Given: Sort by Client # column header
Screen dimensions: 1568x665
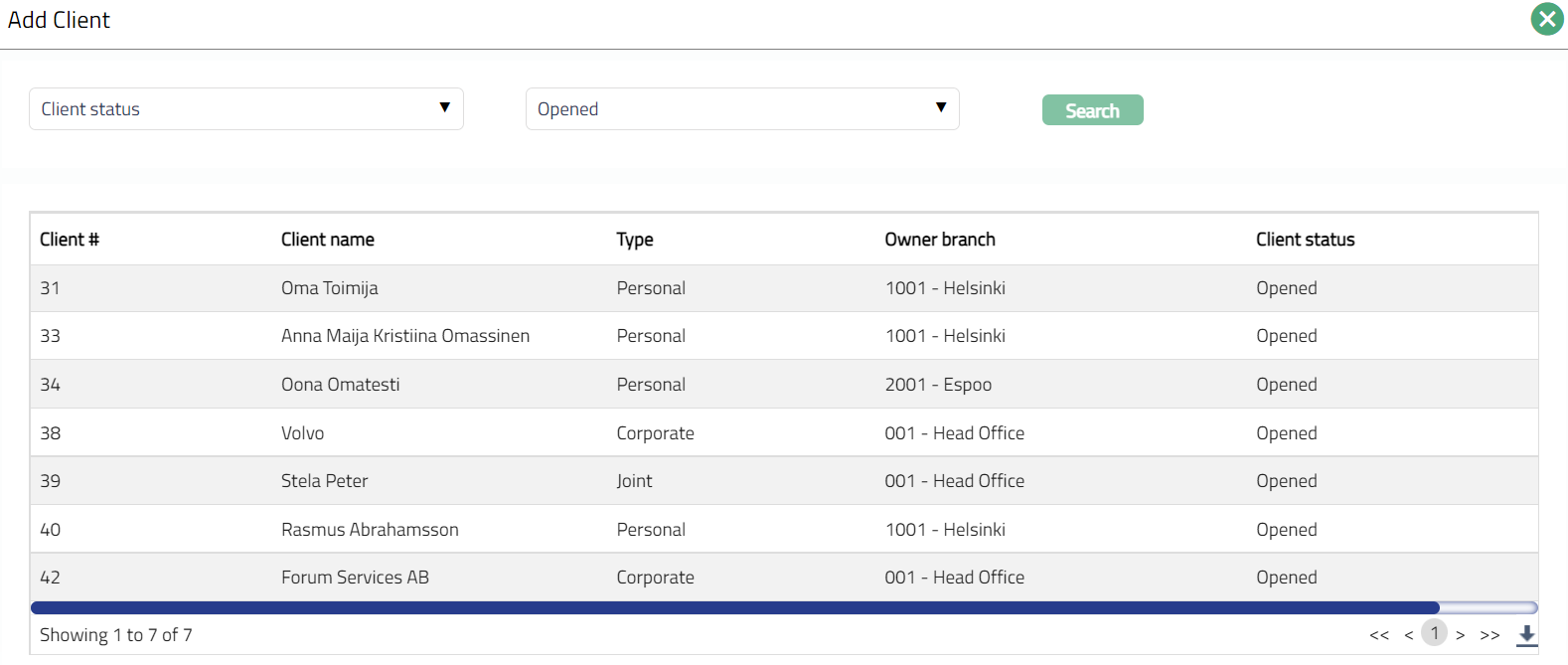Looking at the screenshot, I should (x=70, y=240).
